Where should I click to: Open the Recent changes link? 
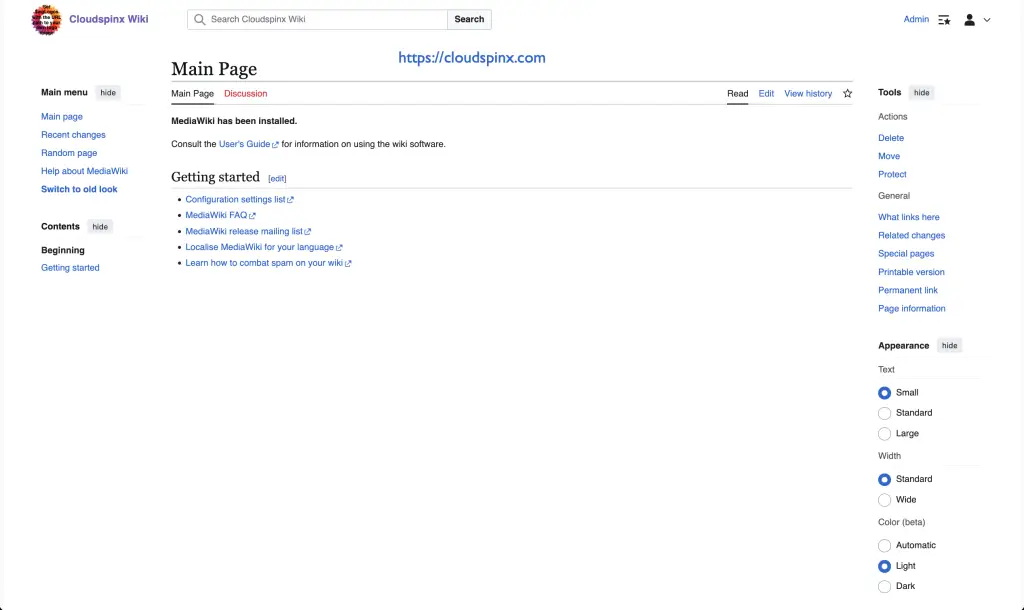[x=73, y=135]
